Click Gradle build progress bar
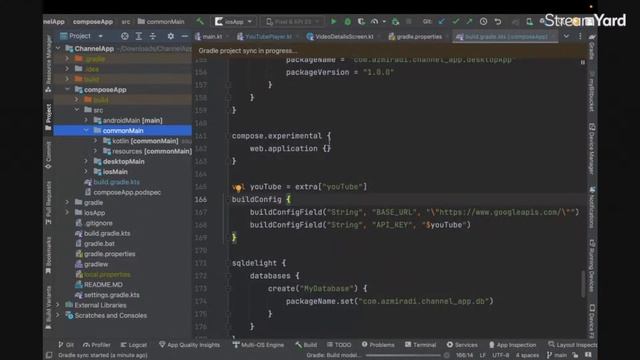The height and width of the screenshot is (360, 640). [x=402, y=356]
